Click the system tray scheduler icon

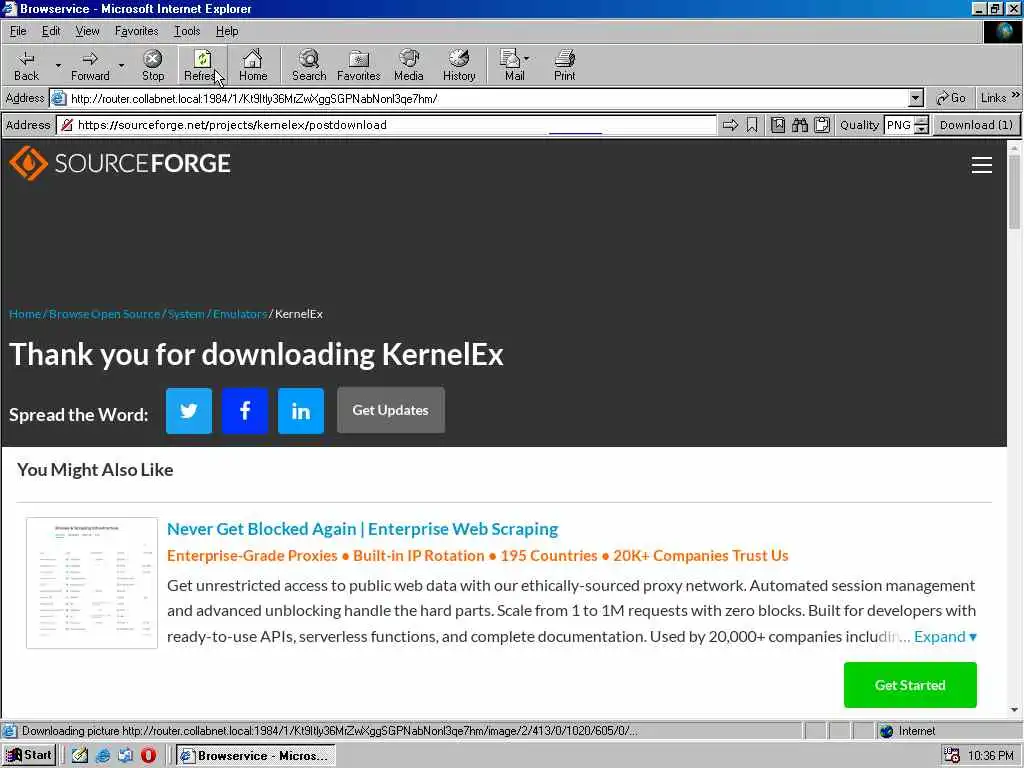[x=952, y=756]
